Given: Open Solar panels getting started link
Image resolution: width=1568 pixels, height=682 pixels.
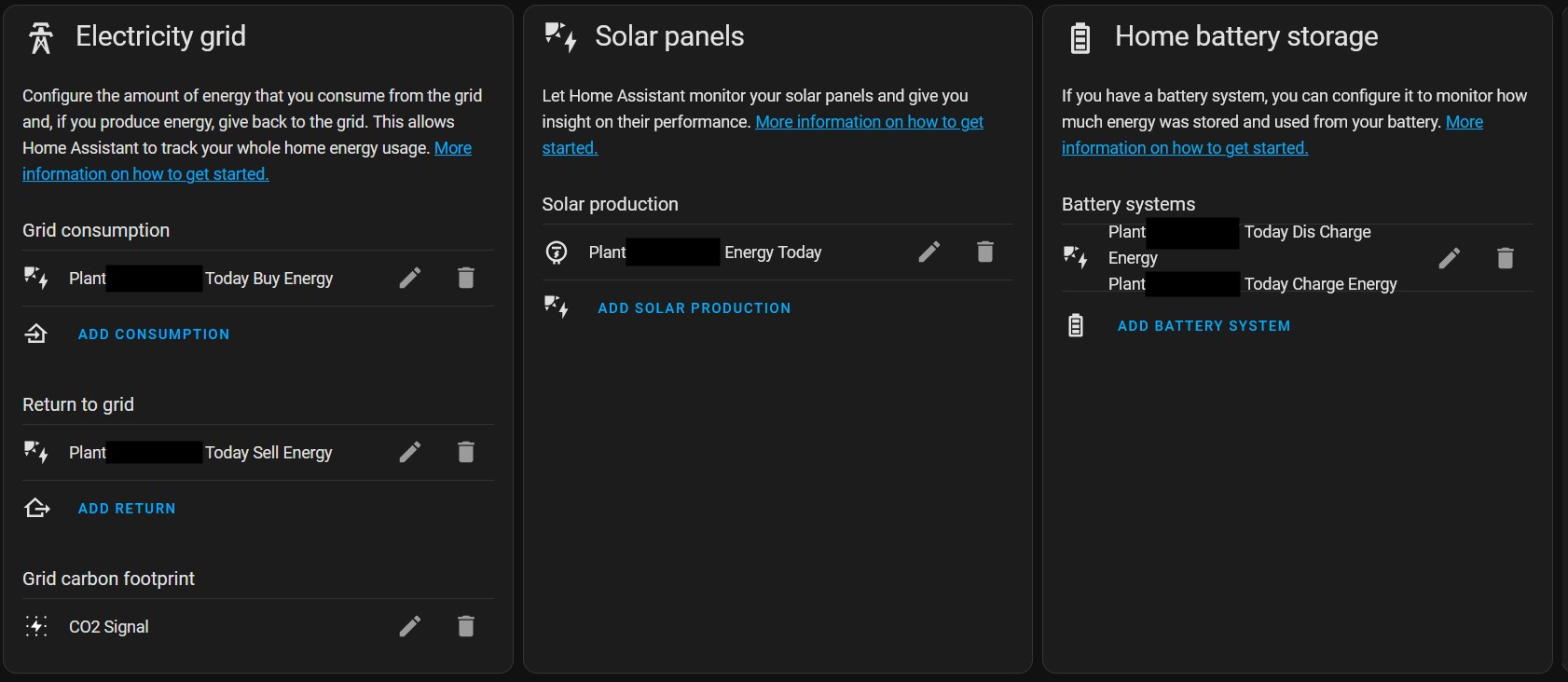Looking at the screenshot, I should point(869,122).
